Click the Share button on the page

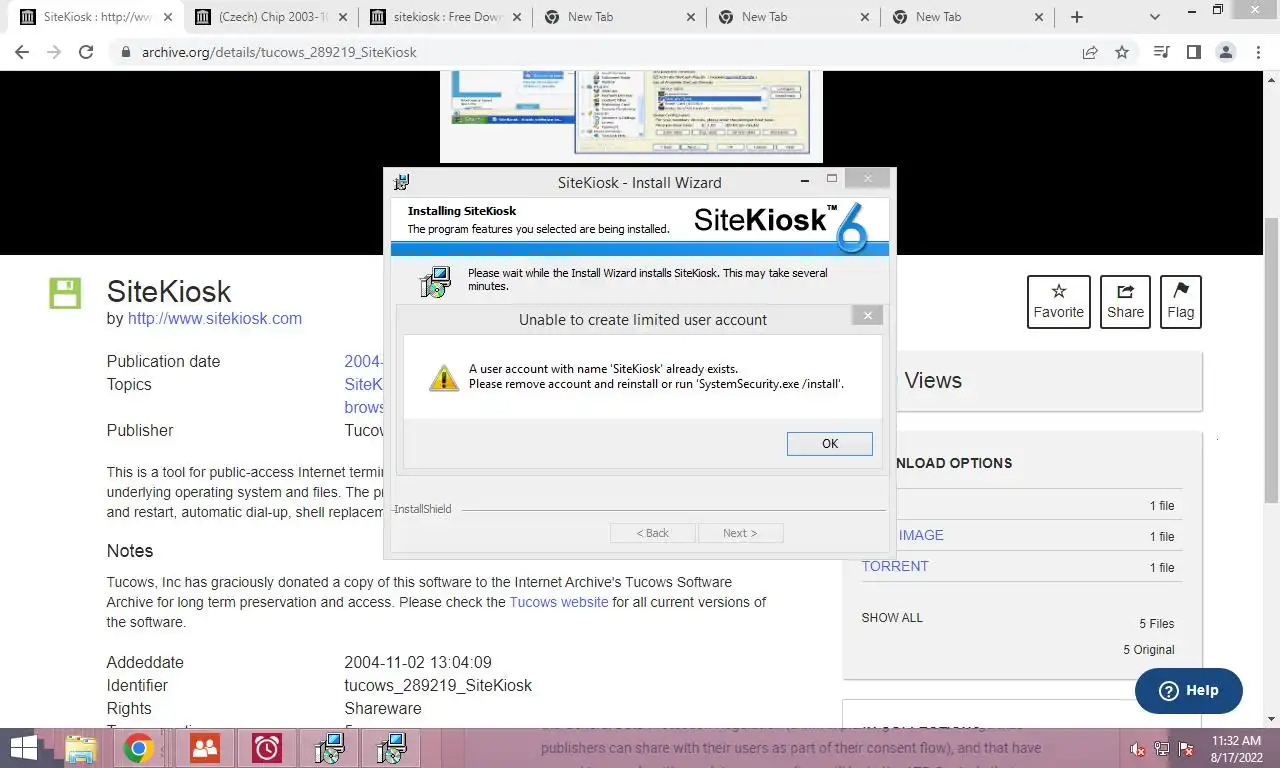[x=1125, y=302]
